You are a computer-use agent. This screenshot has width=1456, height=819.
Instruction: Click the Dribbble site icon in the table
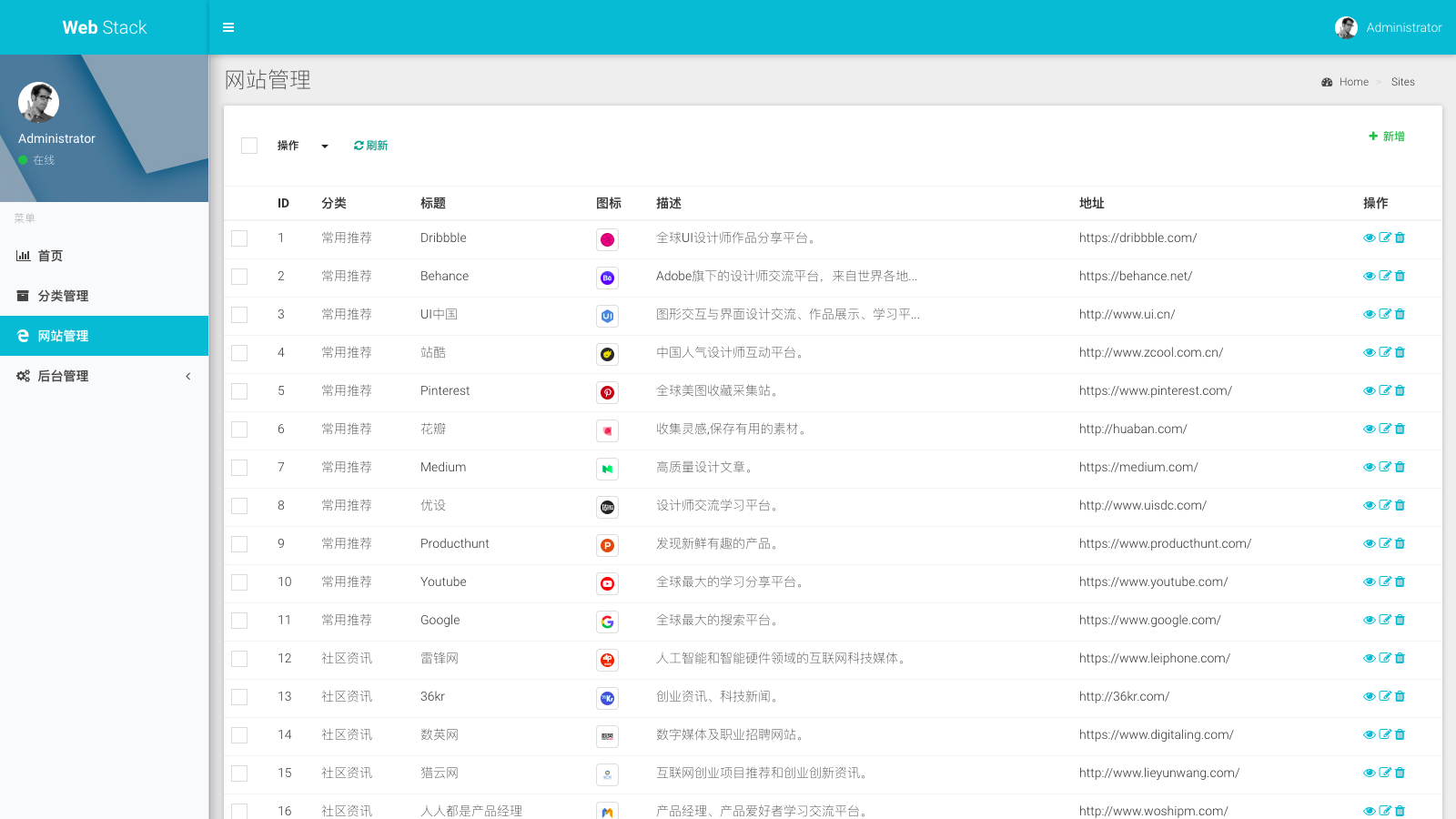tap(608, 239)
